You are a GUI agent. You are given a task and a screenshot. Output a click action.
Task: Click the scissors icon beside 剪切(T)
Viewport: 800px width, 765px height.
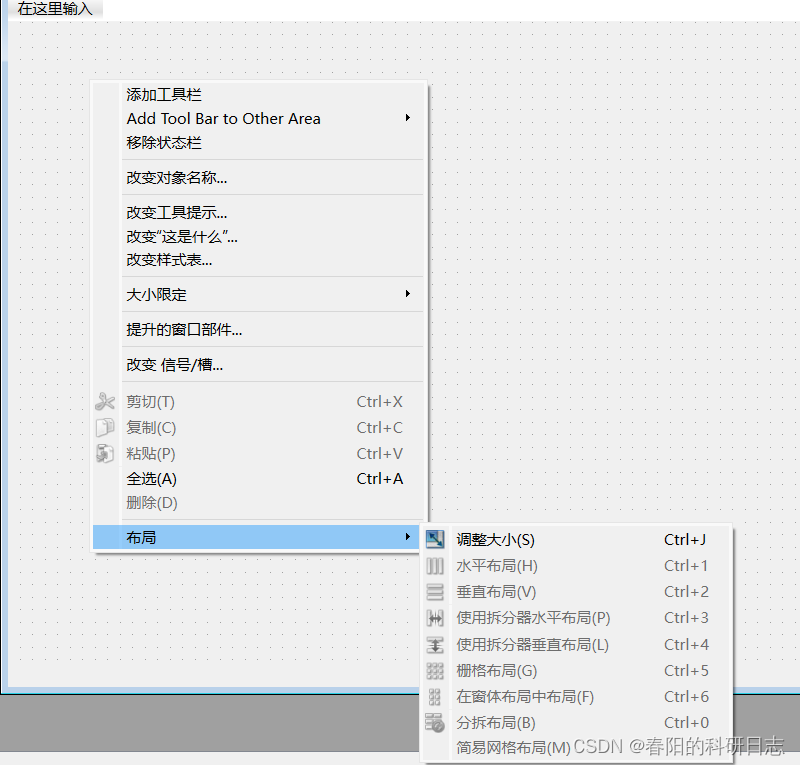105,402
